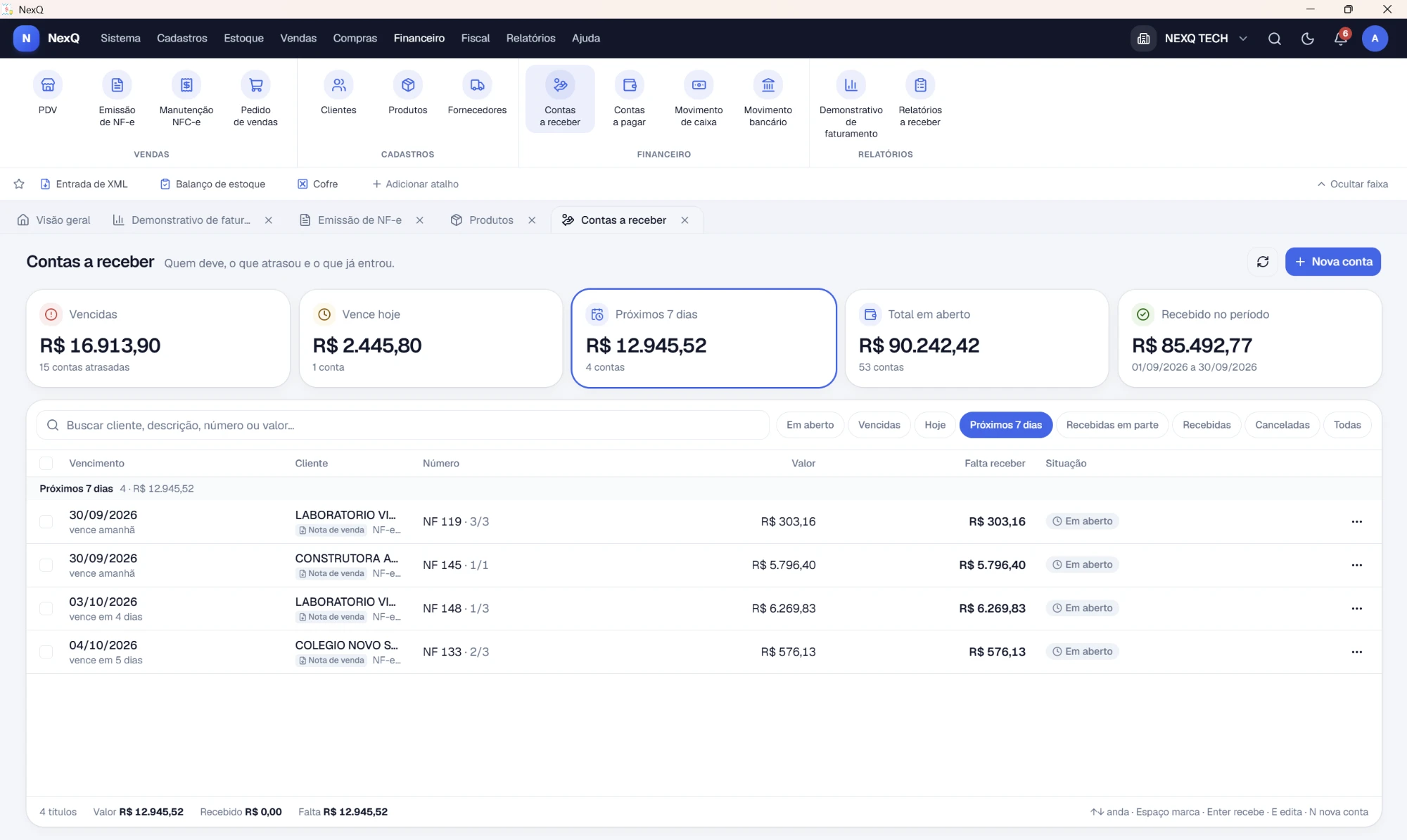Open row actions menu for NF 119

[1356, 522]
